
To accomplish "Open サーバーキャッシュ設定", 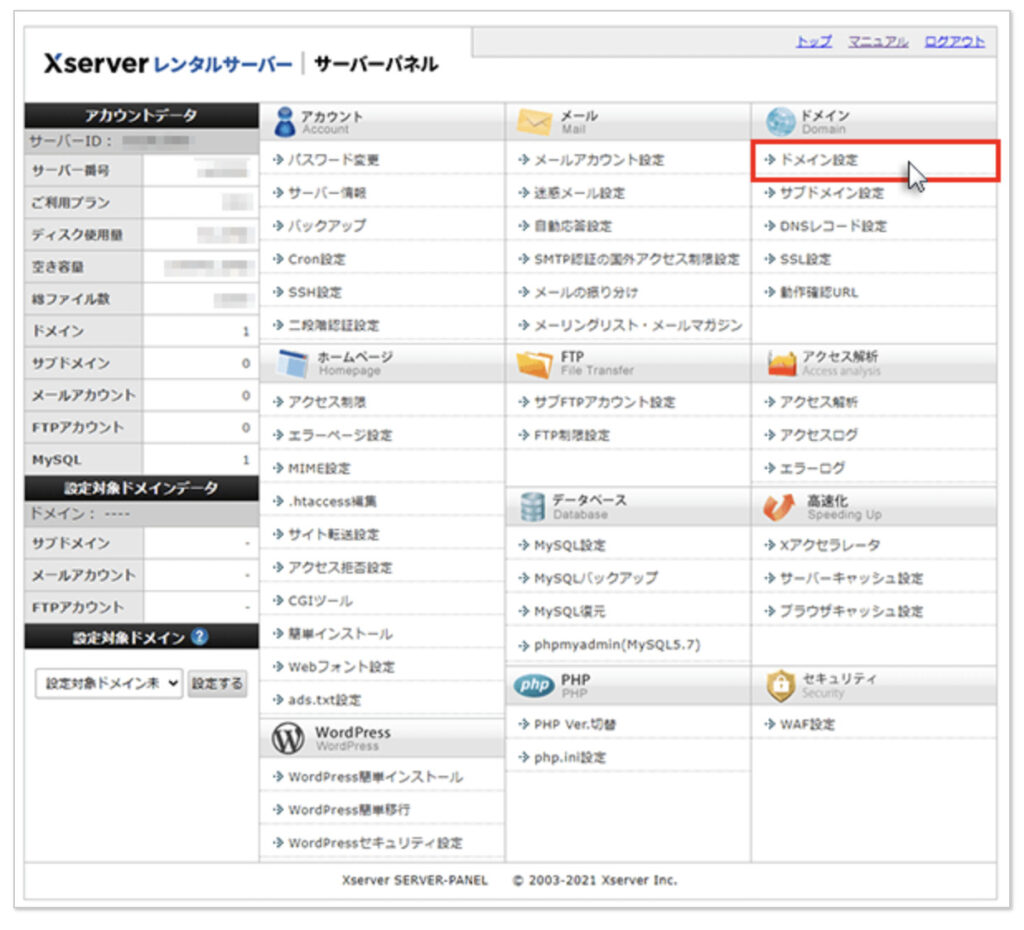I will point(852,579).
